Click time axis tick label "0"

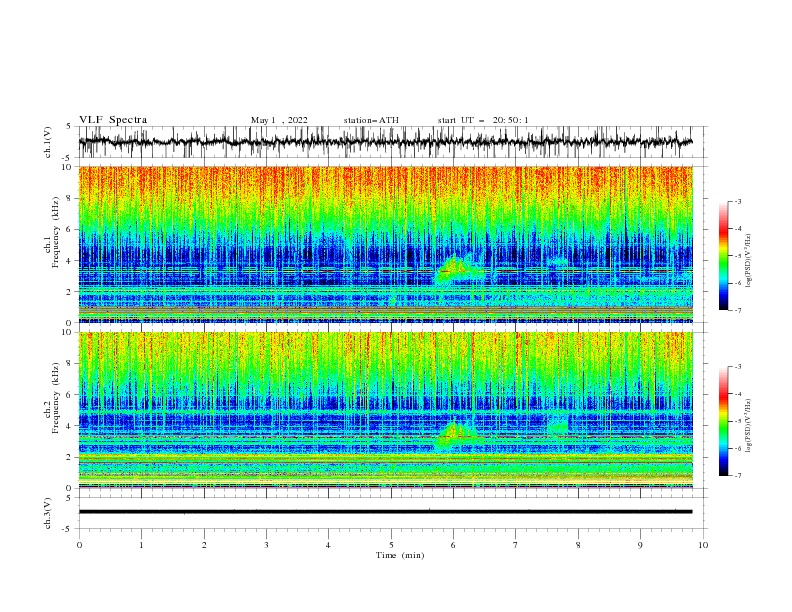click(79, 545)
